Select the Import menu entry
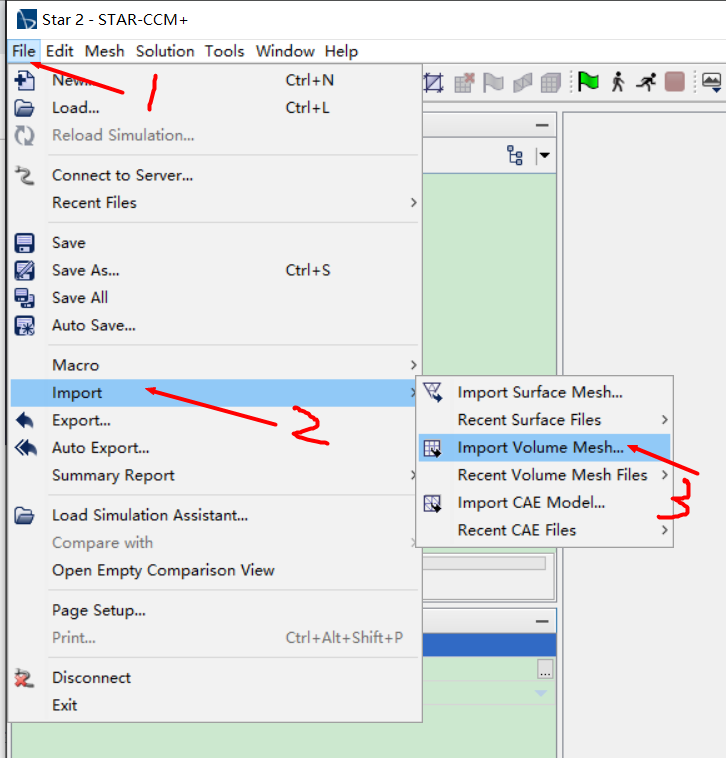 pyautogui.click(x=215, y=393)
